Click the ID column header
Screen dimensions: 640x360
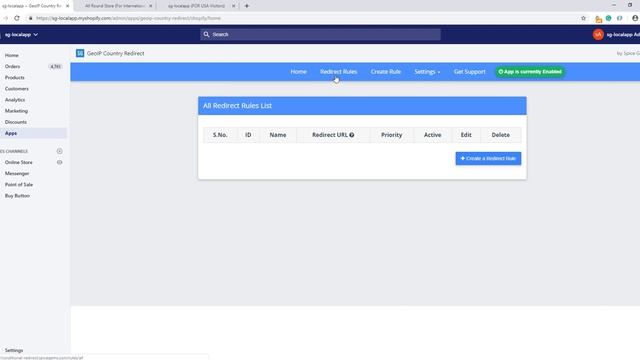coord(248,135)
